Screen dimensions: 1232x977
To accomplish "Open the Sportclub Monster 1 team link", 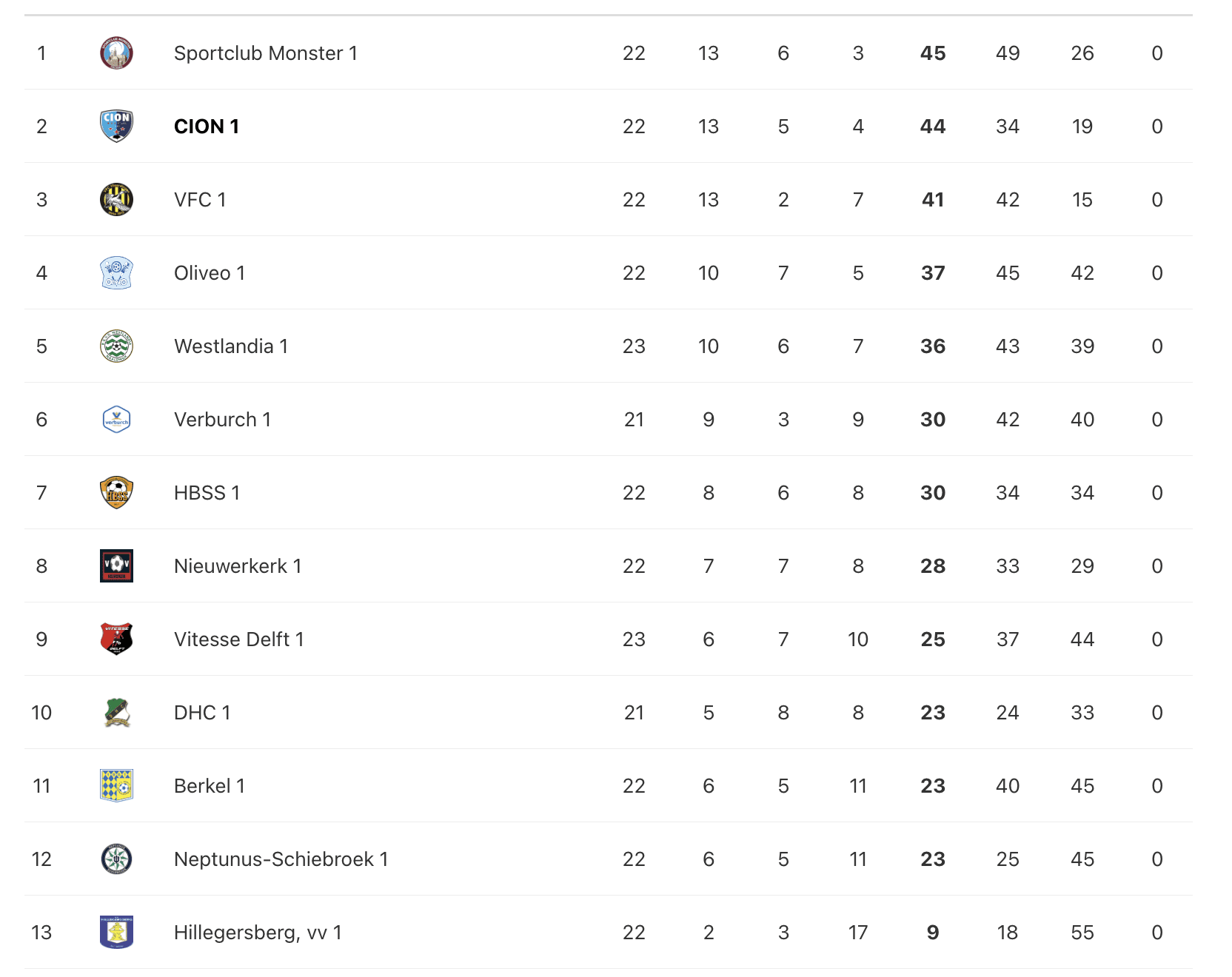I will pyautogui.click(x=265, y=53).
